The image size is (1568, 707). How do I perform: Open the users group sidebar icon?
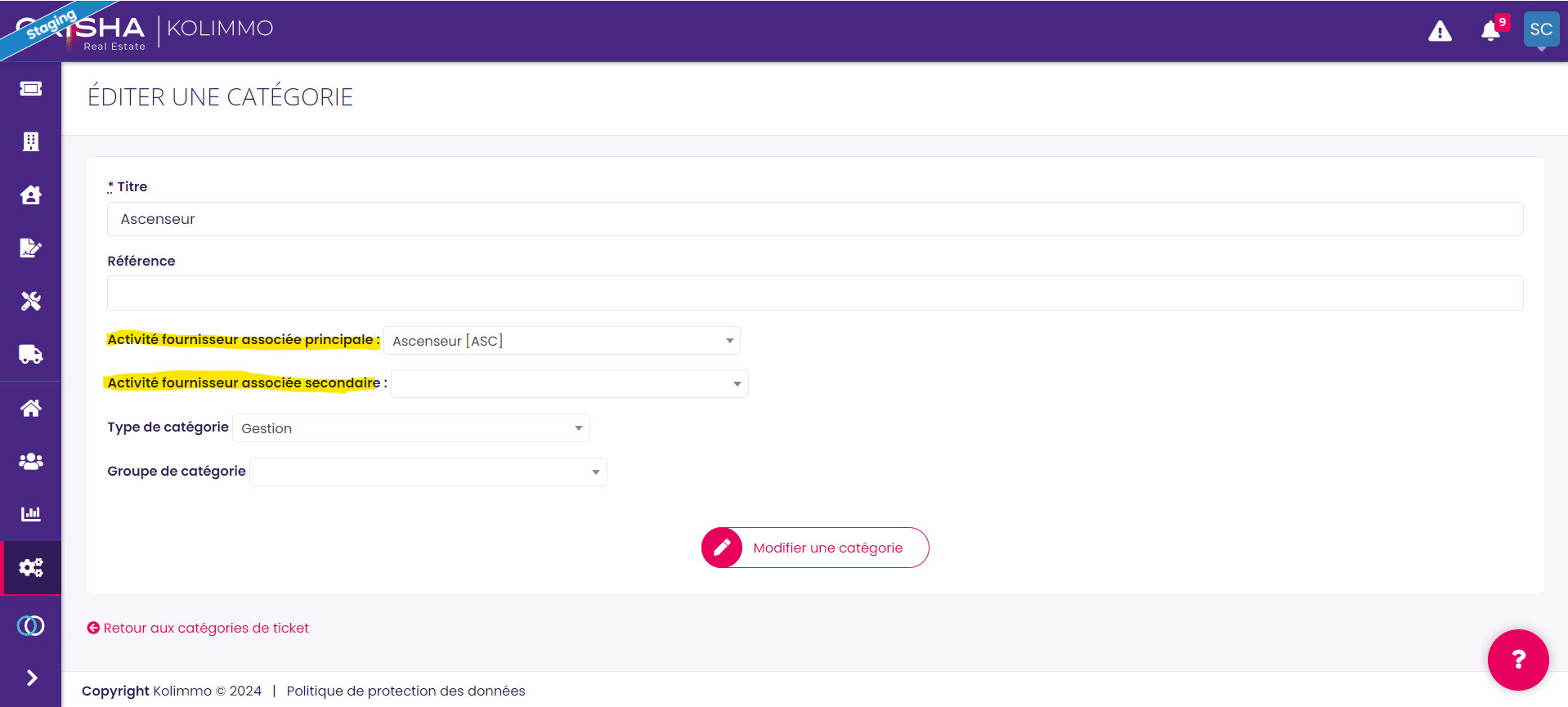(31, 461)
